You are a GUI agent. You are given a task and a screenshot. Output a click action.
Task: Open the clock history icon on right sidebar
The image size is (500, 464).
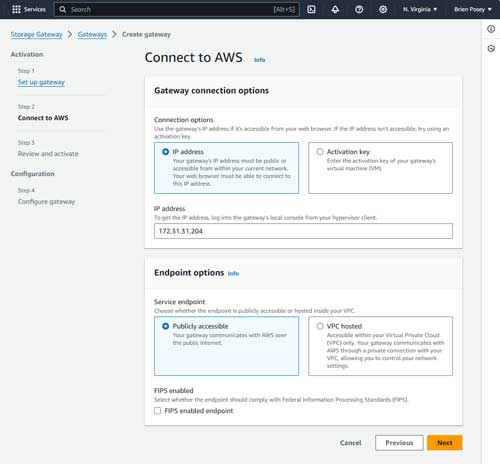(x=491, y=49)
